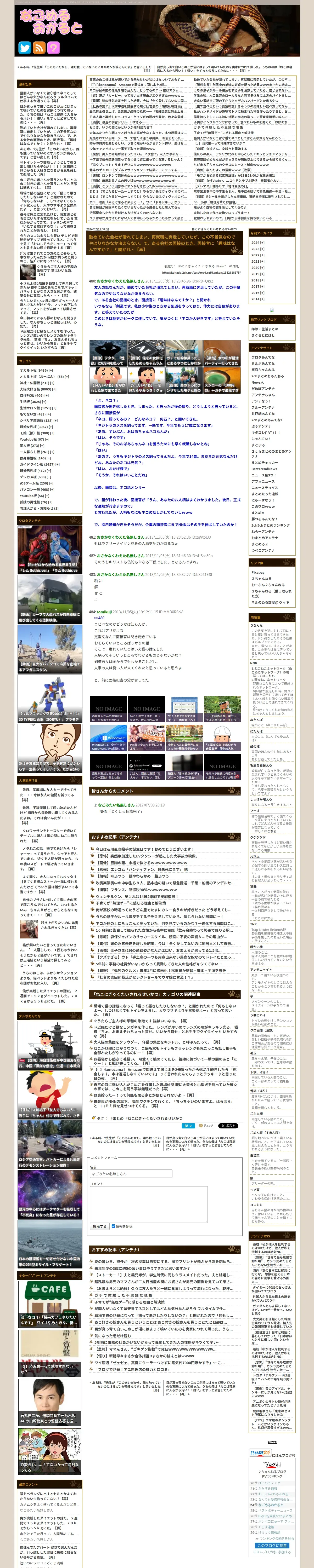Viewport: 314px width, 1568px height.
Task: Click the このブログに投票 vote button
Action: tap(271, 1546)
